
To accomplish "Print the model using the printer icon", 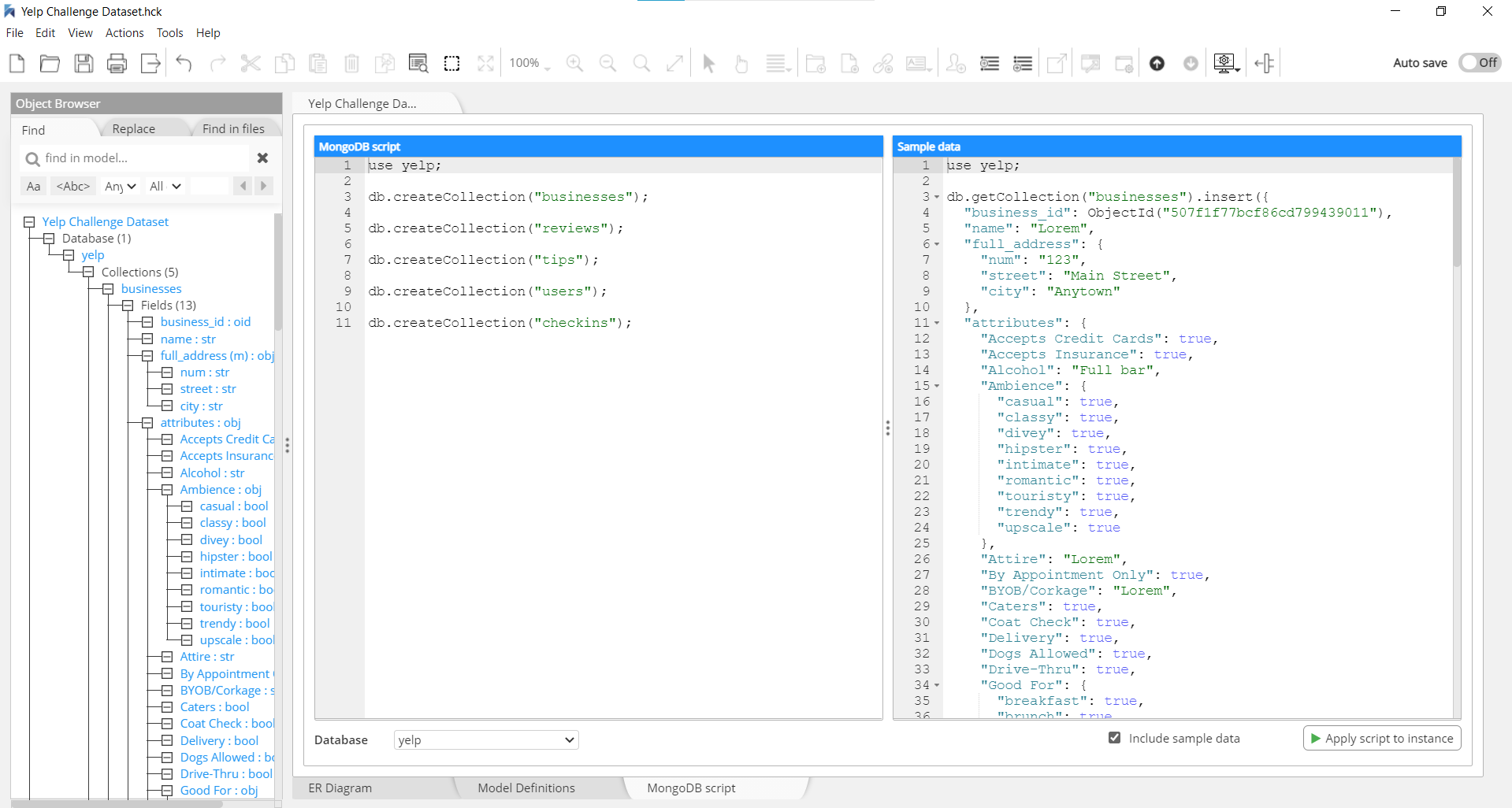I will pos(117,63).
